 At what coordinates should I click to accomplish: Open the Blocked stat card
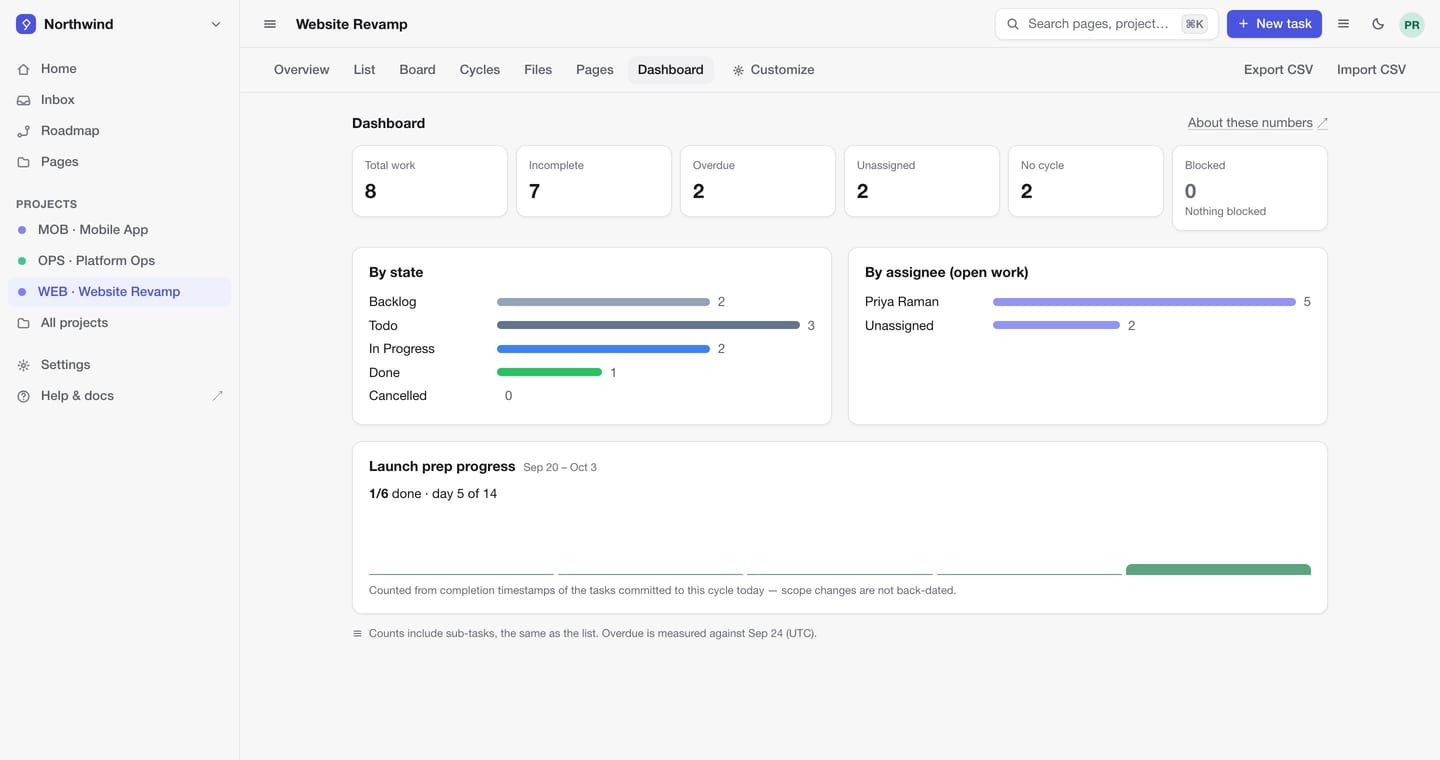coord(1250,188)
